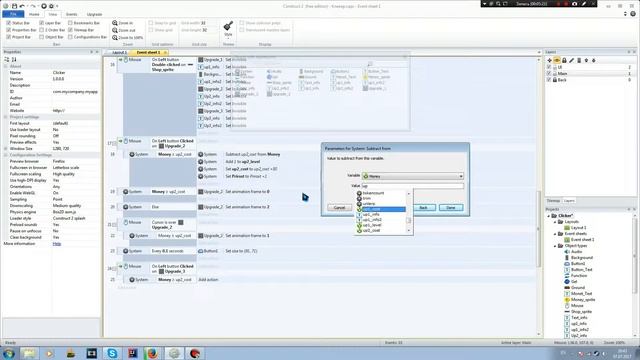Image resolution: width=640 pixels, height=360 pixels.
Task: Click the Redo arrow in the quick access toolbar
Action: [32, 6]
